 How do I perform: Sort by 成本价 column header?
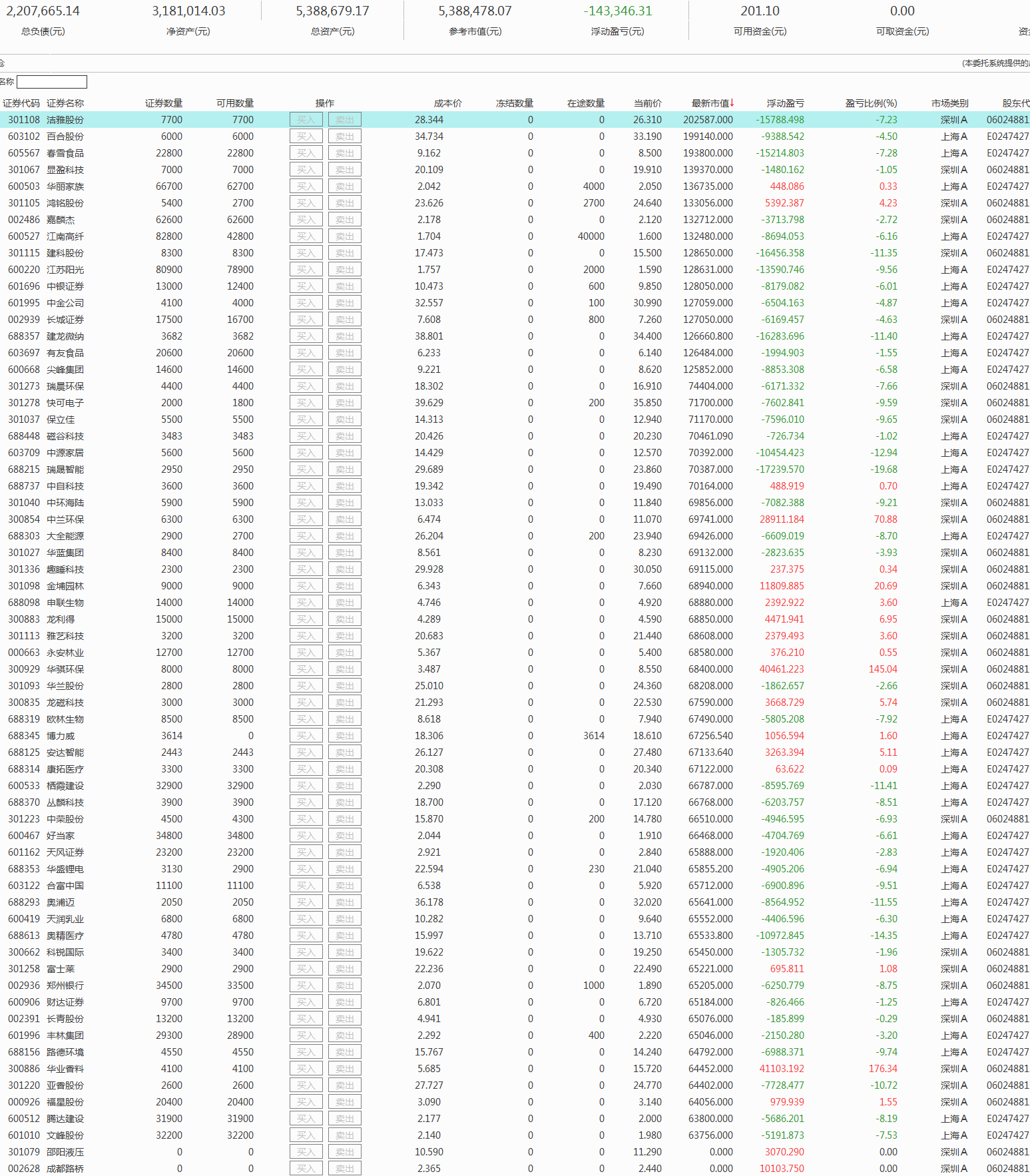tap(448, 103)
